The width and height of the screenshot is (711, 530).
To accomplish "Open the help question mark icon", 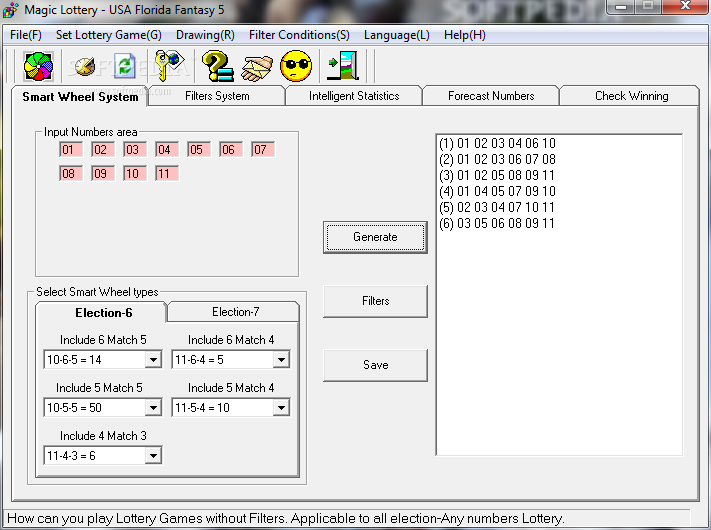I will click(x=218, y=66).
